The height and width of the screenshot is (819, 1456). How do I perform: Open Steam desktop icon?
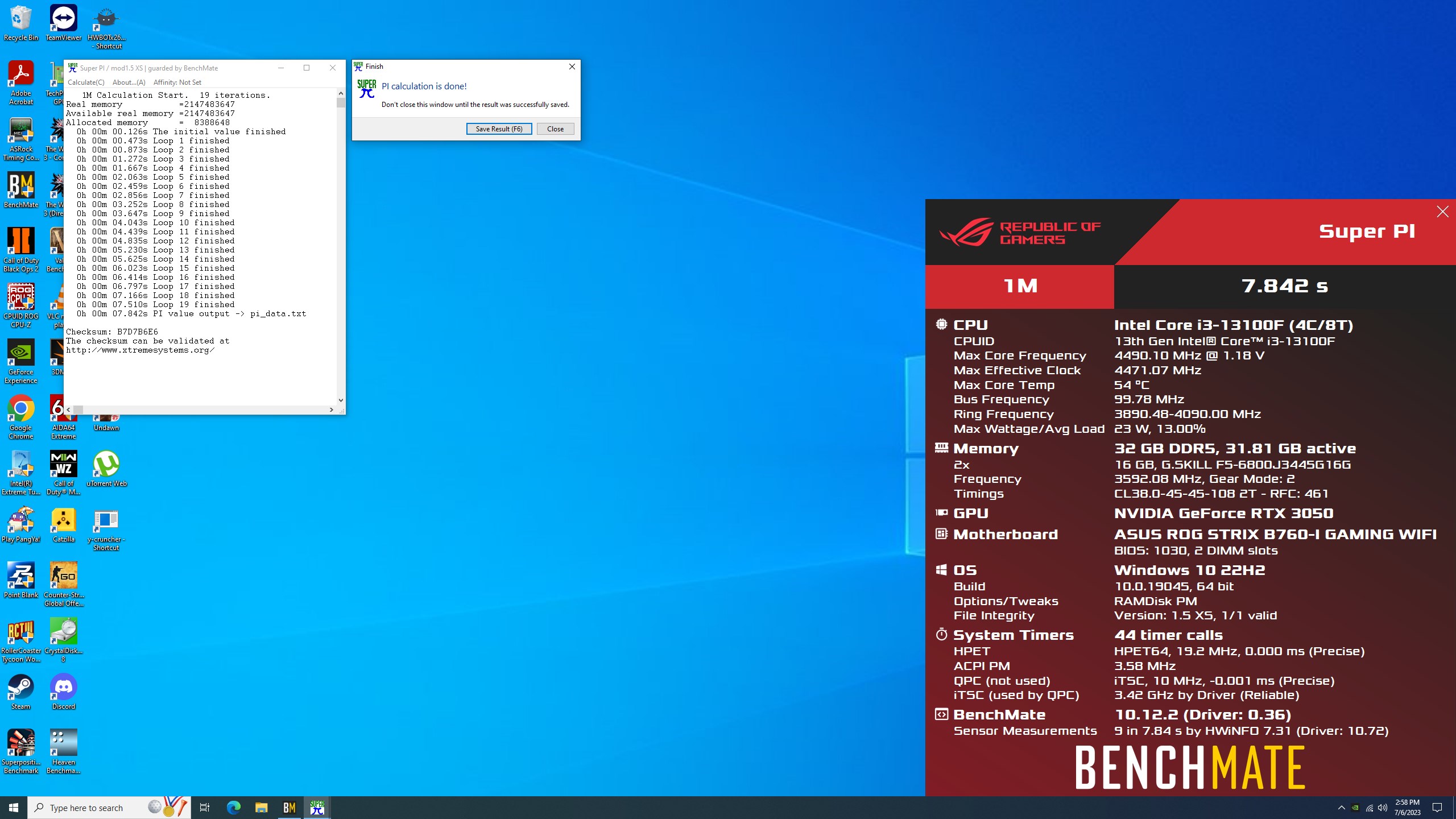(21, 692)
